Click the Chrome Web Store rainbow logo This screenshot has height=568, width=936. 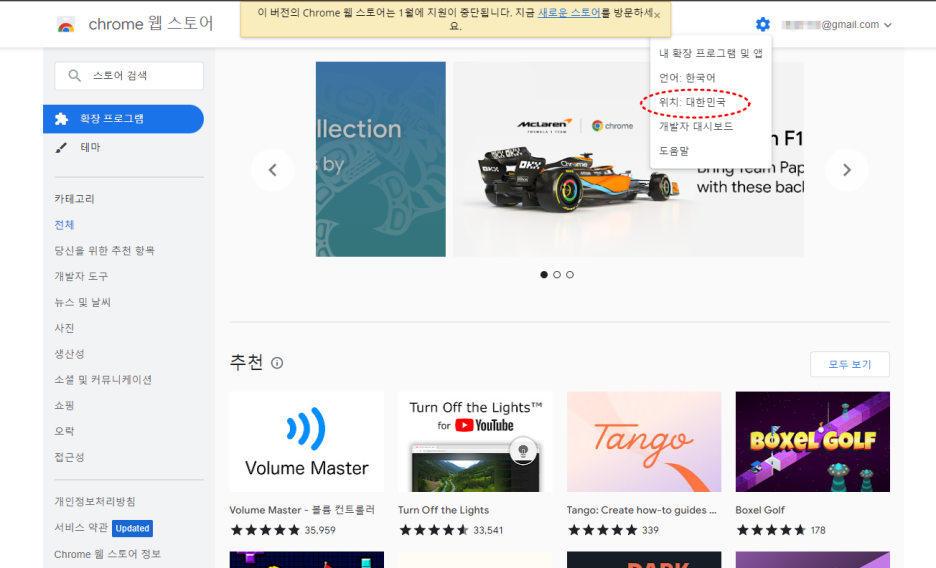point(66,24)
